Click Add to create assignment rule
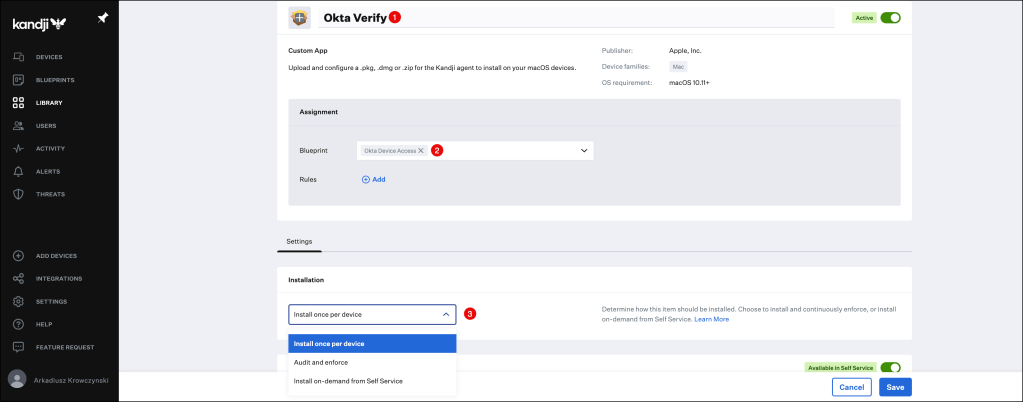The height and width of the screenshot is (402, 1023). pyautogui.click(x=373, y=179)
